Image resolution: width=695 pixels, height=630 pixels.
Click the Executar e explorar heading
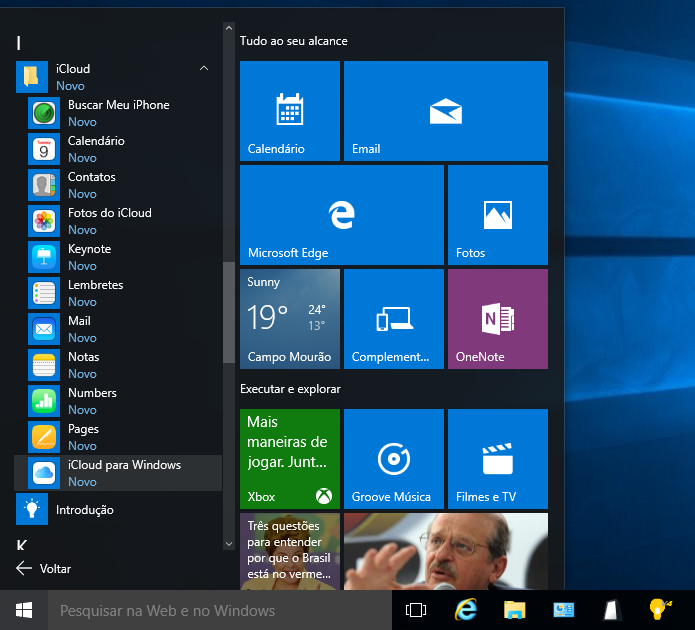coord(290,389)
